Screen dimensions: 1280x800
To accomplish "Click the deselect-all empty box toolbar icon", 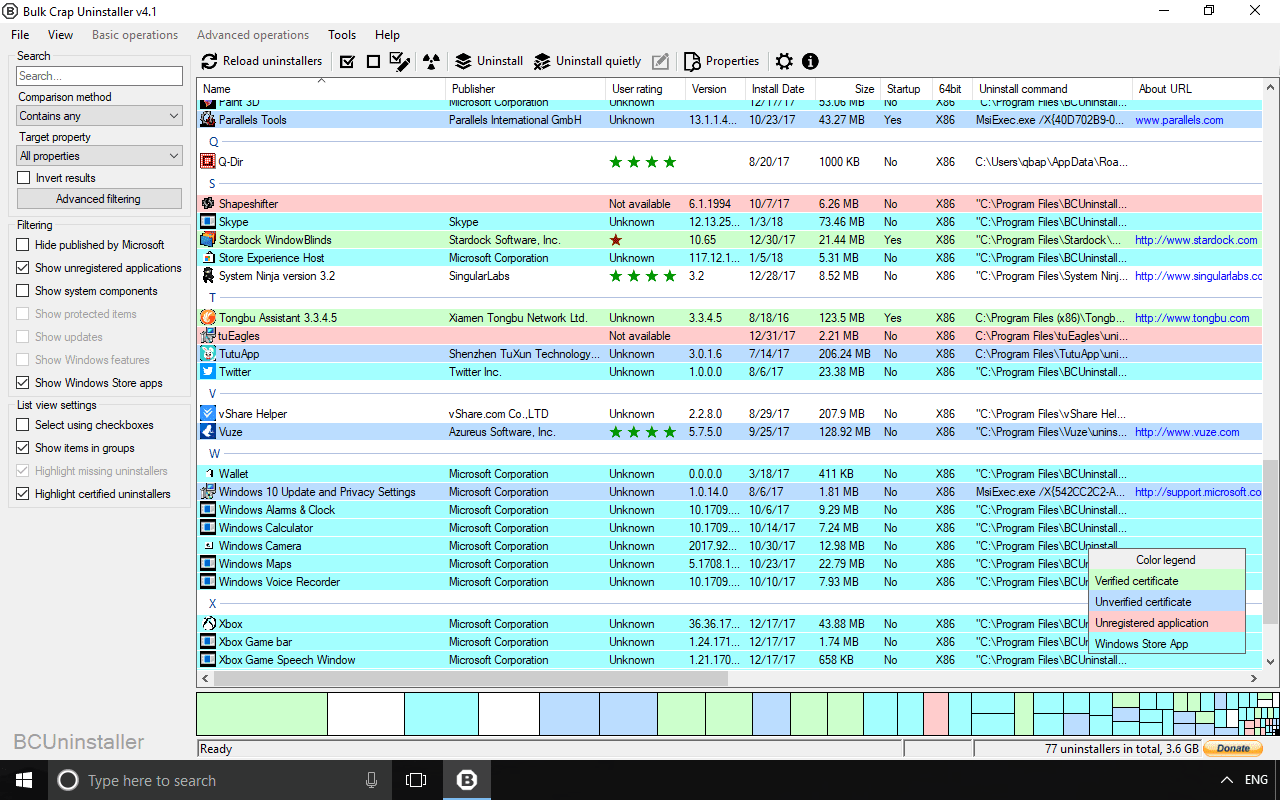I will 373,61.
